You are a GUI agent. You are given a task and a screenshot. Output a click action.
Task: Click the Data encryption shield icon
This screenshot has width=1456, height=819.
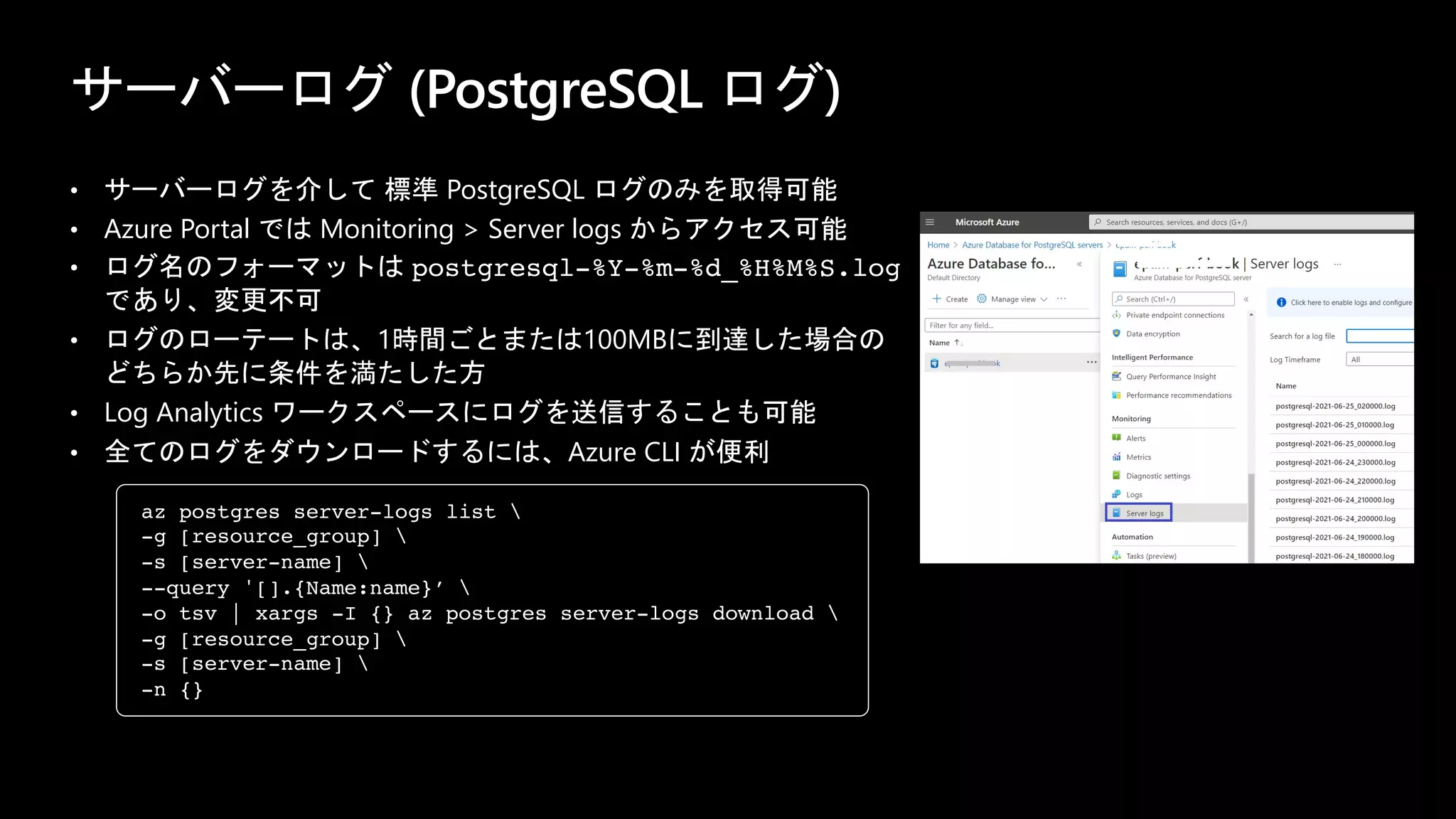[1117, 333]
